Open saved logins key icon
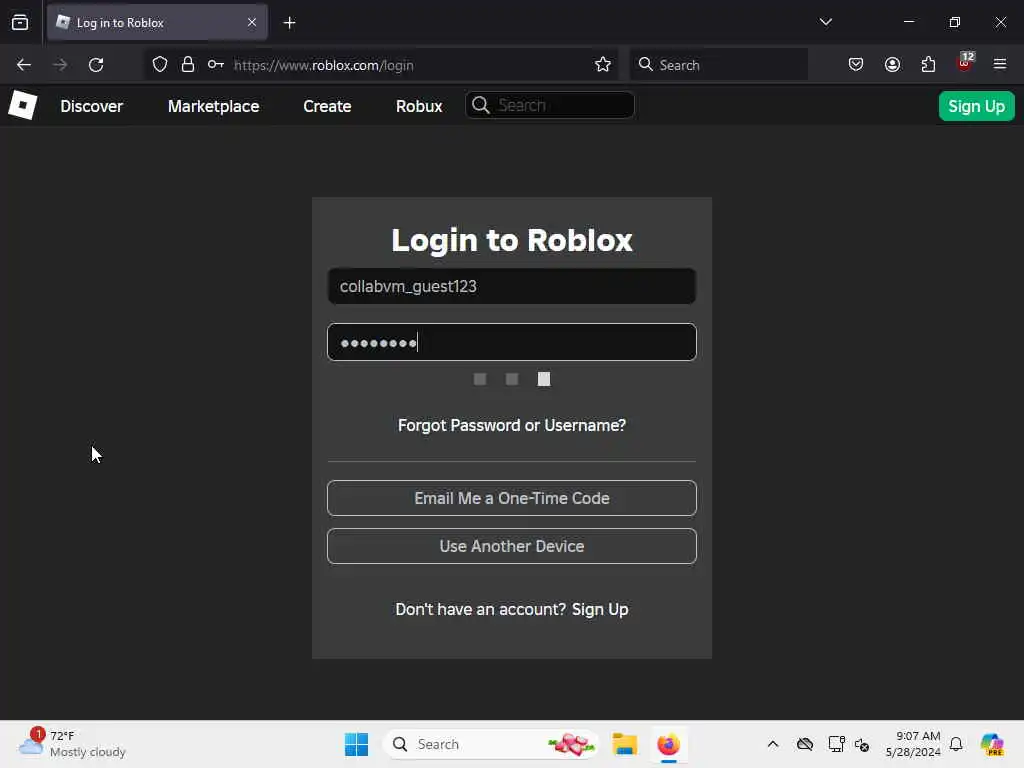The height and width of the screenshot is (768, 1024). (216, 65)
